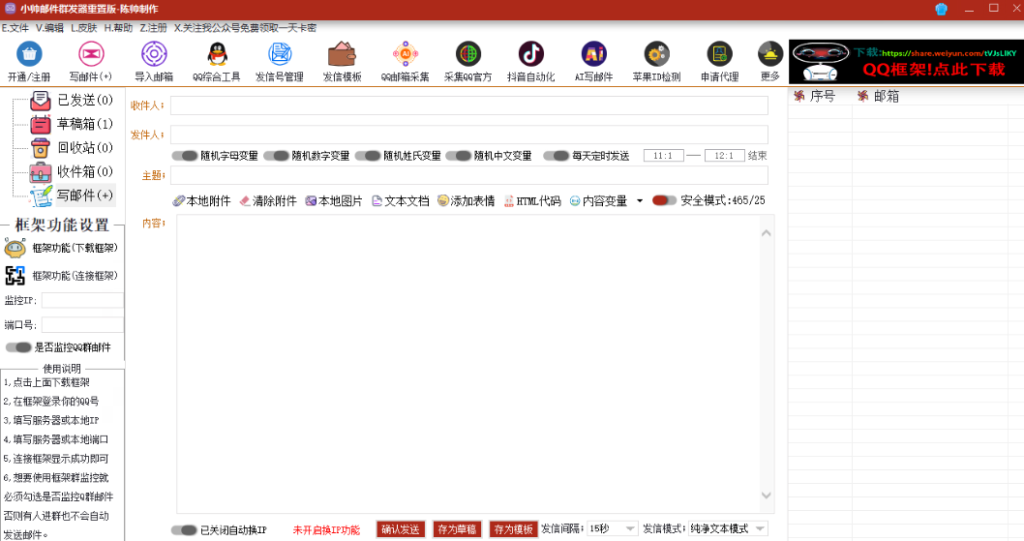Click the 主题 subject field
Screen dimensions: 1024x541
pyautogui.click(x=469, y=175)
